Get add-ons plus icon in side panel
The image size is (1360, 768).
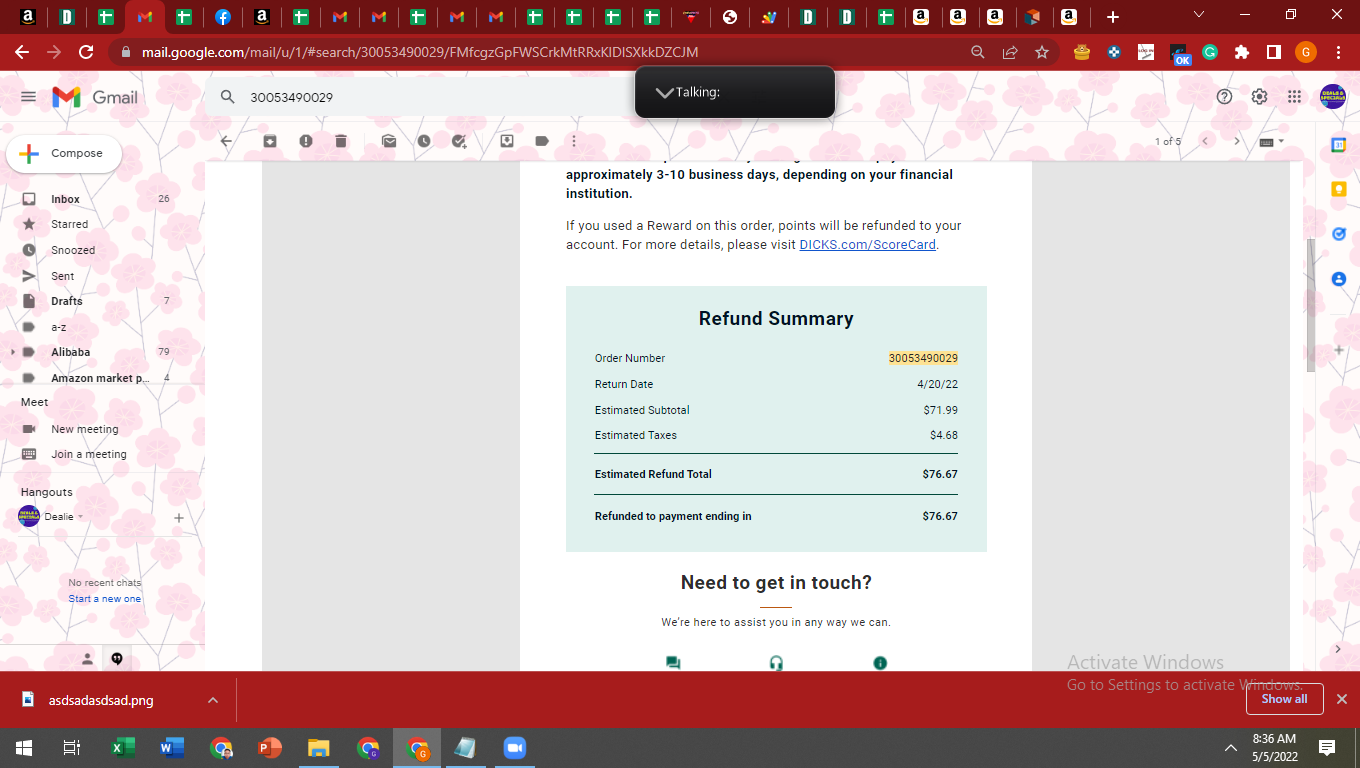[x=1339, y=350]
